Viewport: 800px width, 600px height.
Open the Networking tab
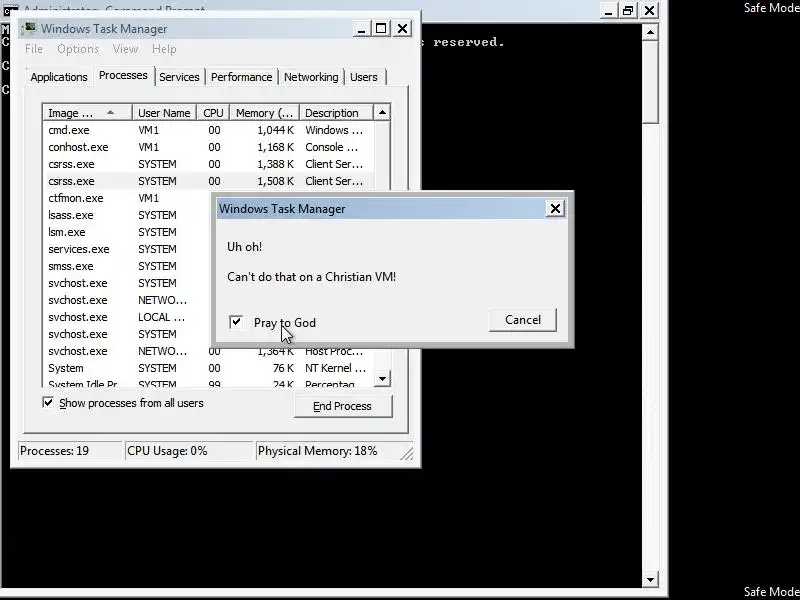pyautogui.click(x=311, y=77)
